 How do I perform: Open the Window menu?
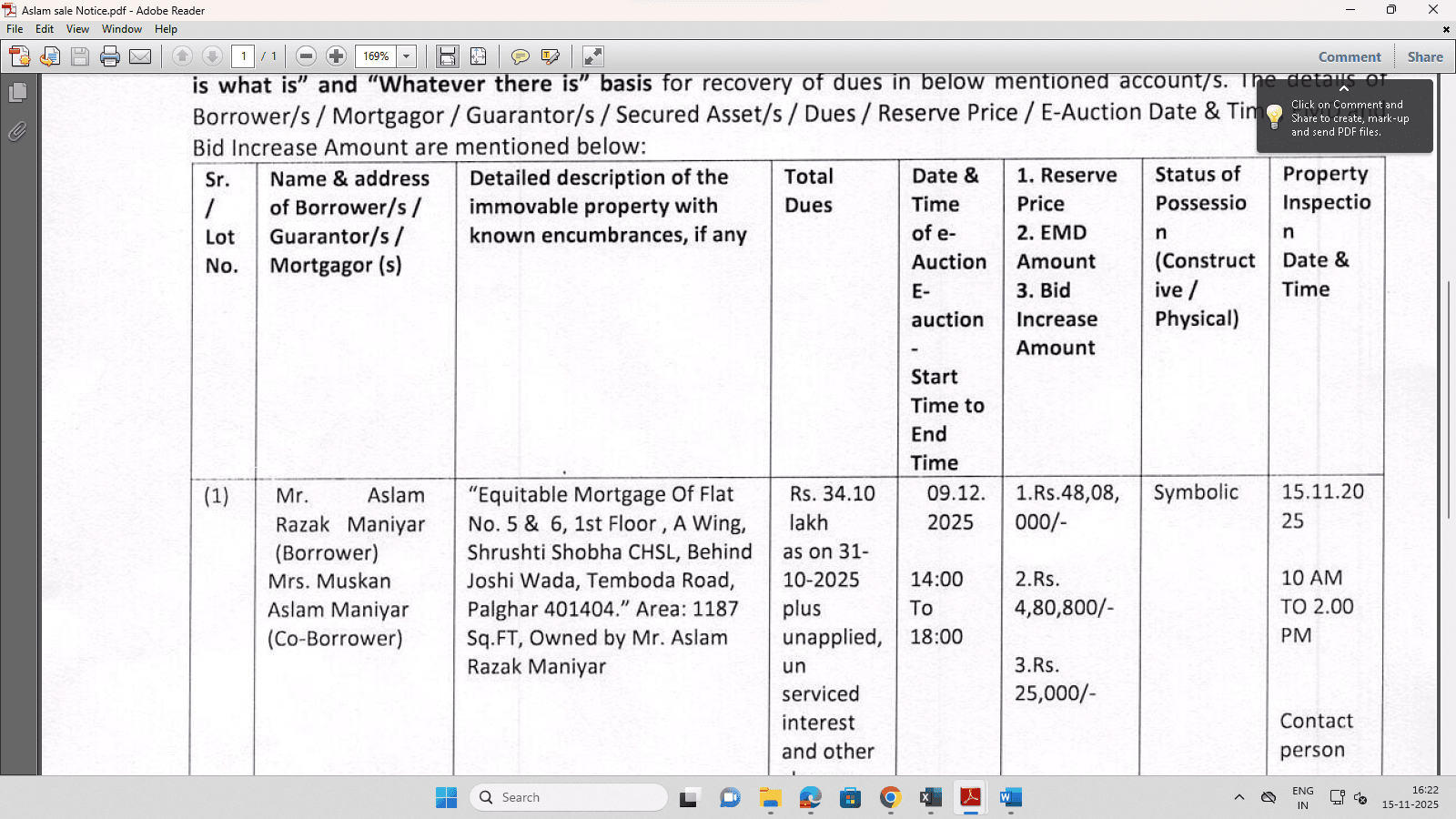[x=122, y=29]
